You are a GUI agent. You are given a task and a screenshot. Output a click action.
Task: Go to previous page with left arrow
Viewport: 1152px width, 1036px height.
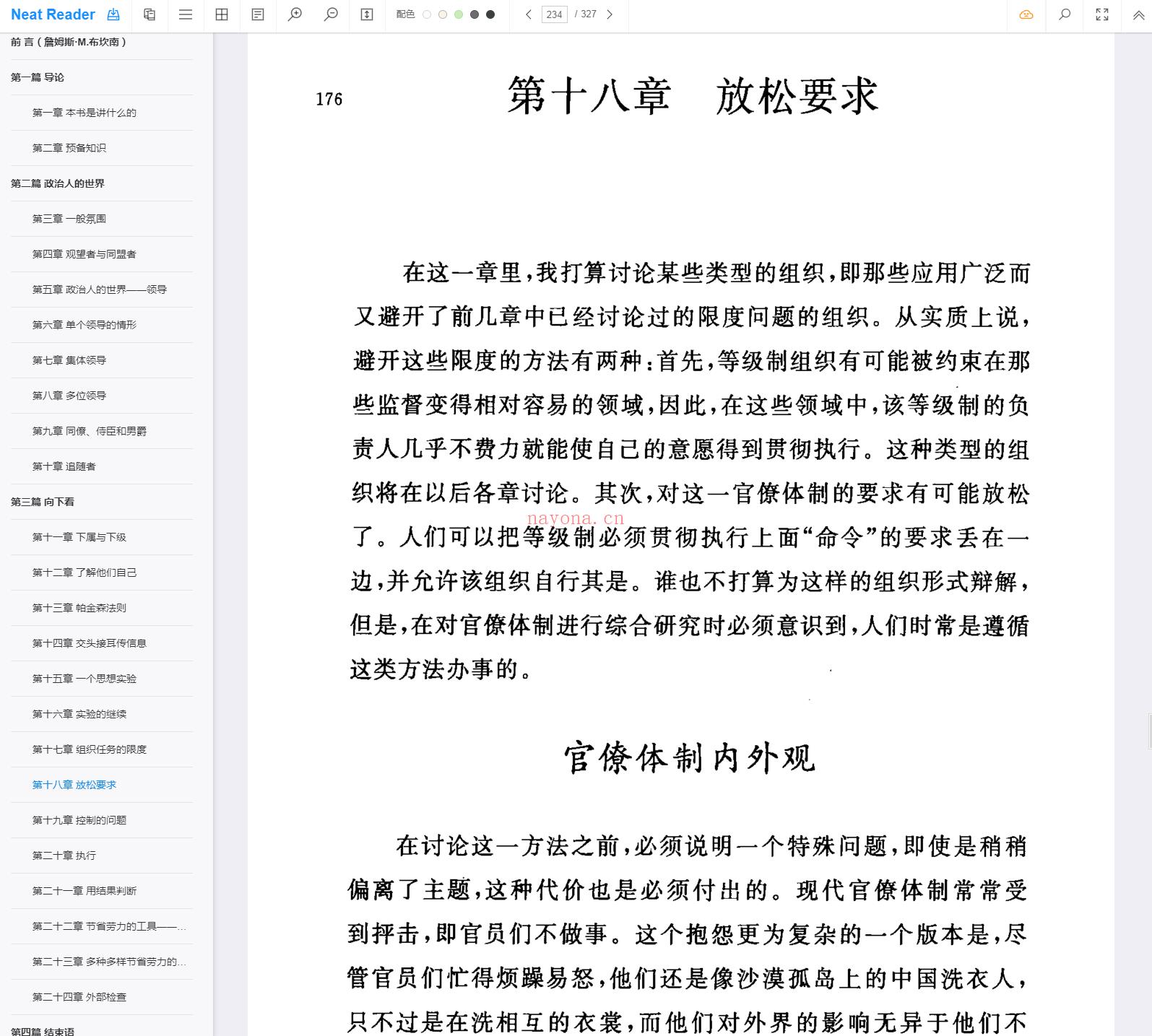coord(529,14)
